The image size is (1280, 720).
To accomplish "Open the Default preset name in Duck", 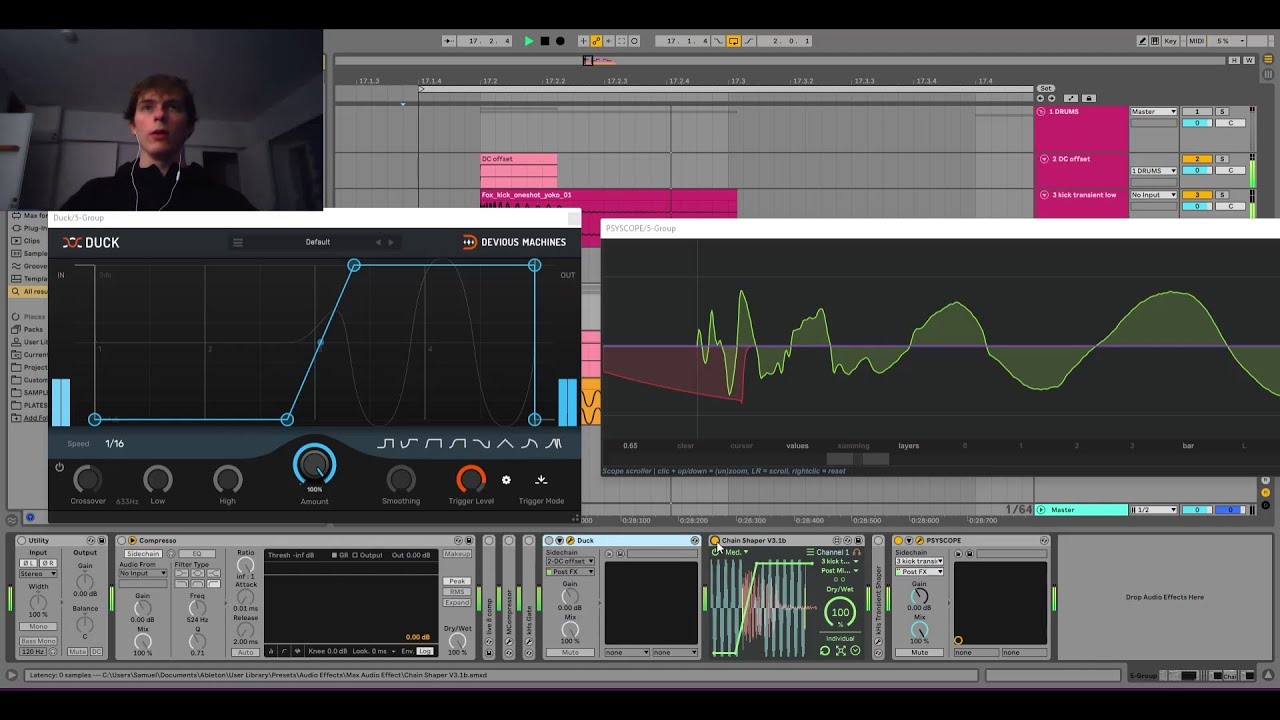I will coord(318,242).
